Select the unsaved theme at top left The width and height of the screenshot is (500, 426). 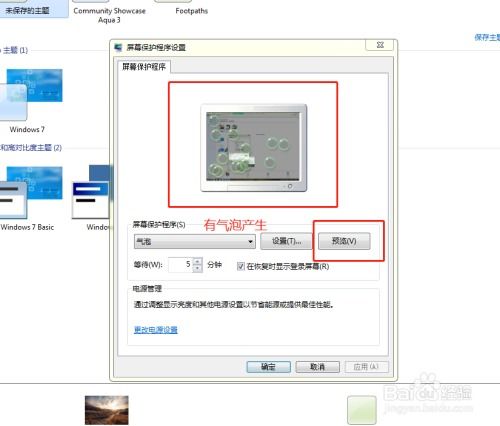[27, 11]
